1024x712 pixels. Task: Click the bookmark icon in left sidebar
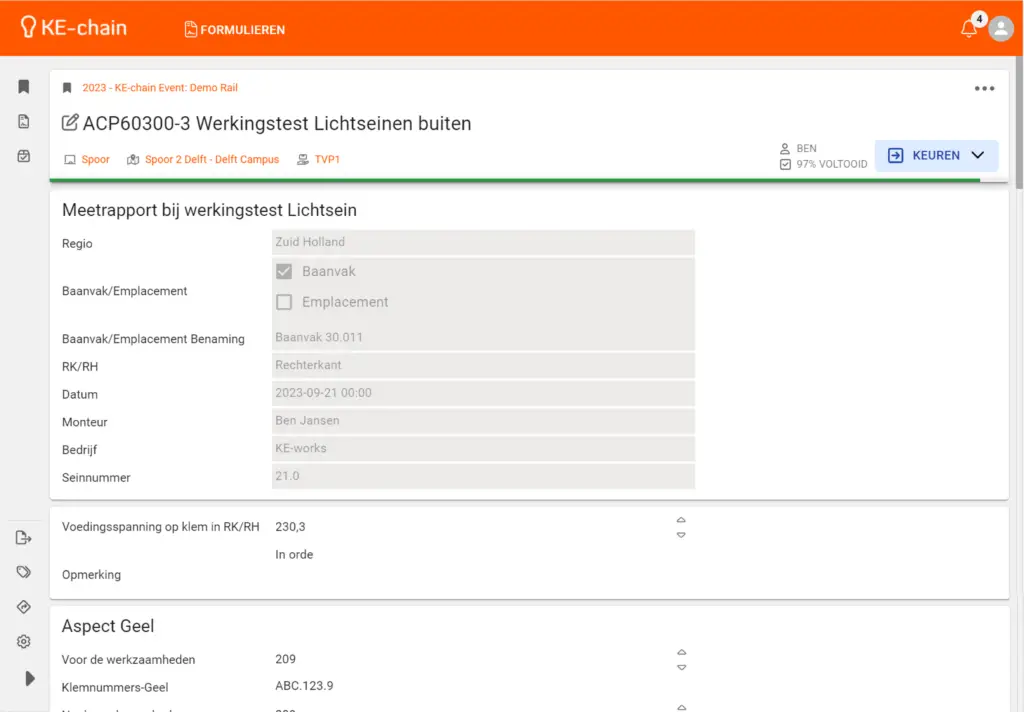[x=24, y=87]
